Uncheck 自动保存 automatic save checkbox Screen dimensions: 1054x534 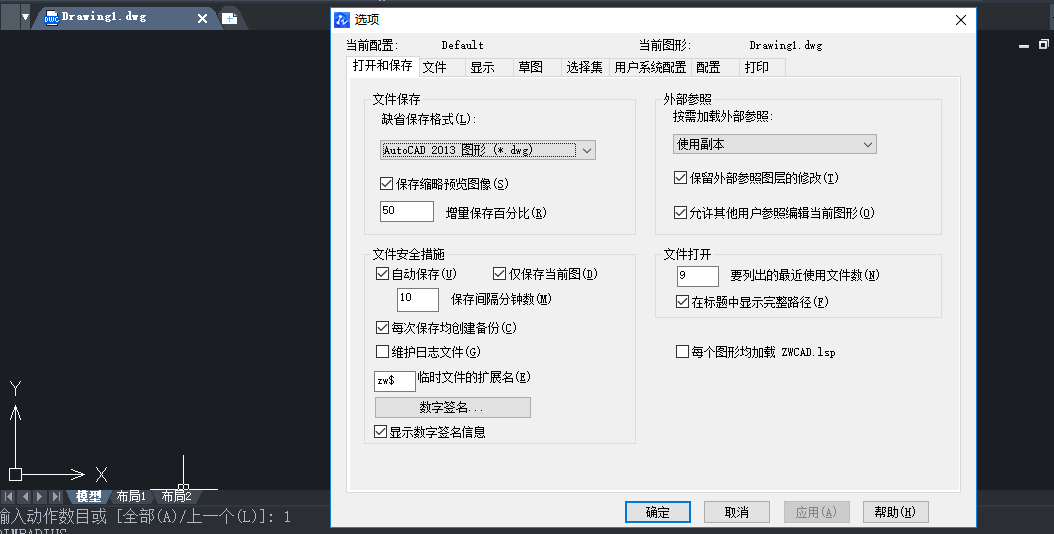[381, 274]
